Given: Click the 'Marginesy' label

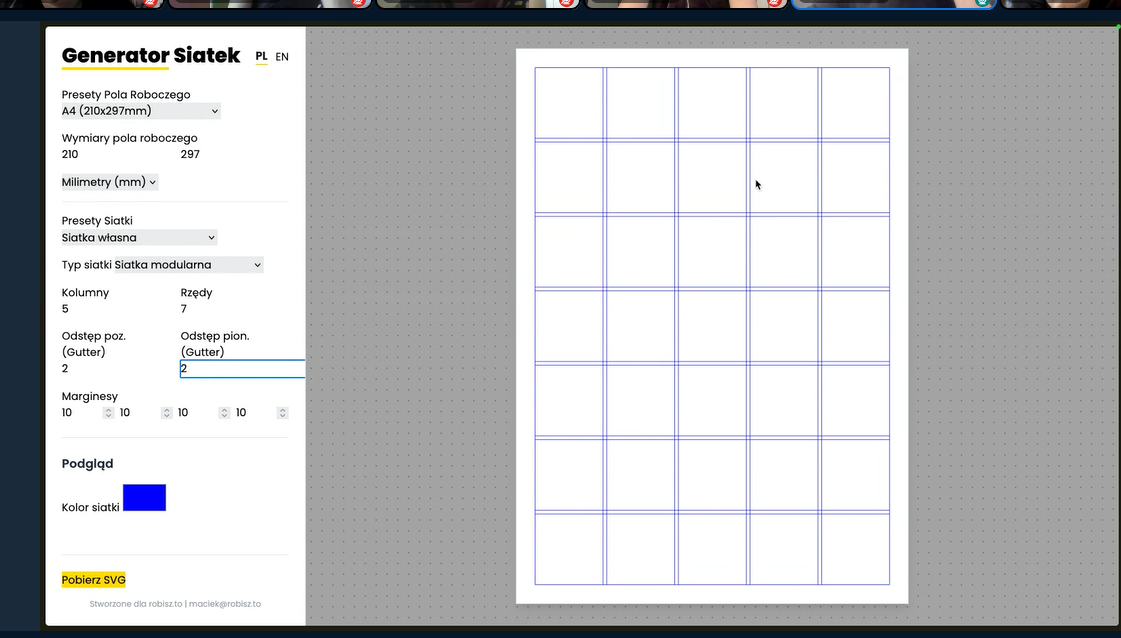Looking at the screenshot, I should [x=89, y=396].
